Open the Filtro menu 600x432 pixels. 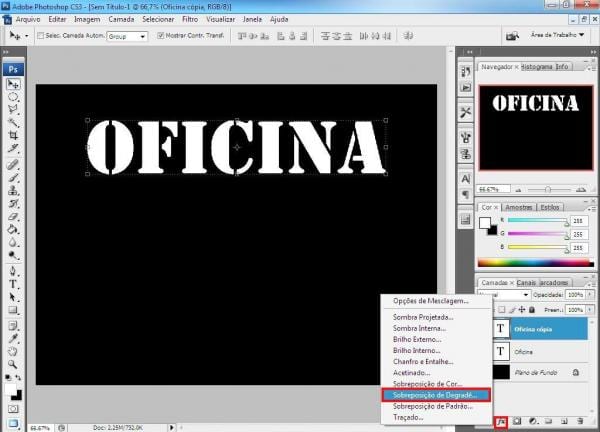click(190, 20)
